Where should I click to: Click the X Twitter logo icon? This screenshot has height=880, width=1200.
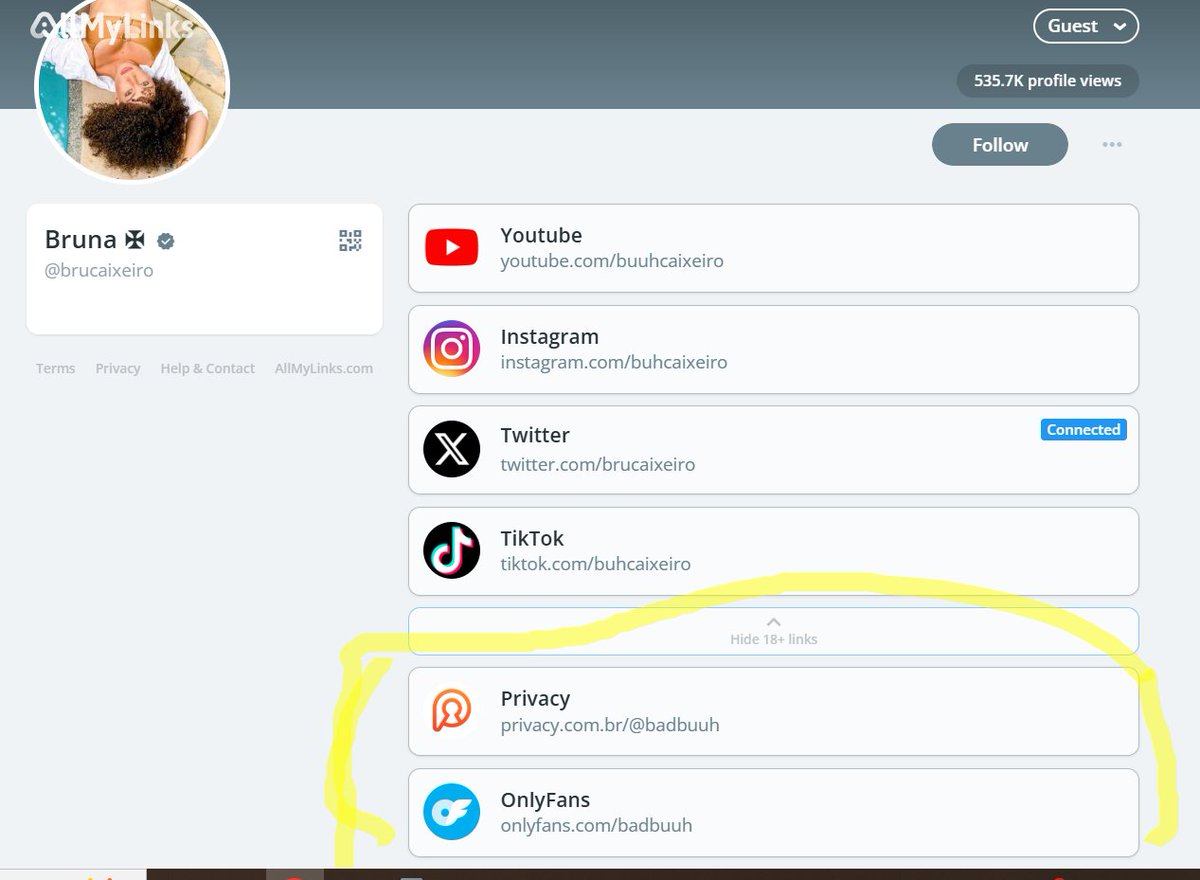(451, 449)
